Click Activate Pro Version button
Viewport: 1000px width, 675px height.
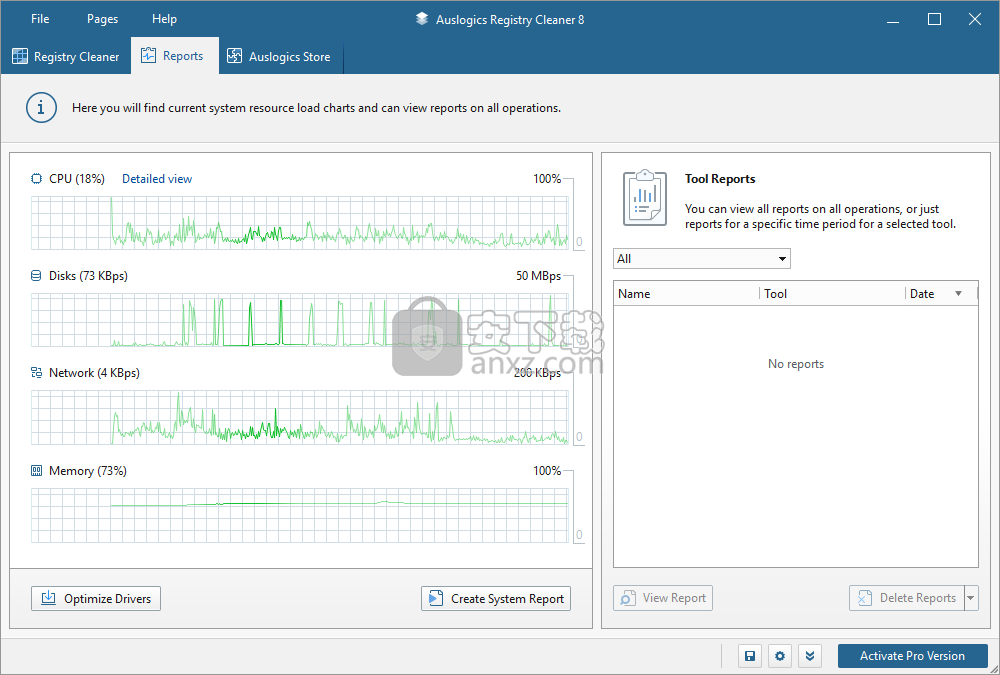pos(913,656)
